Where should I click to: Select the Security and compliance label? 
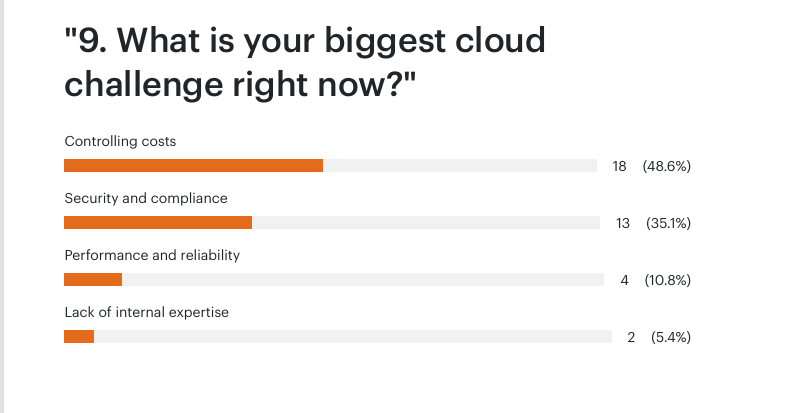coord(146,198)
